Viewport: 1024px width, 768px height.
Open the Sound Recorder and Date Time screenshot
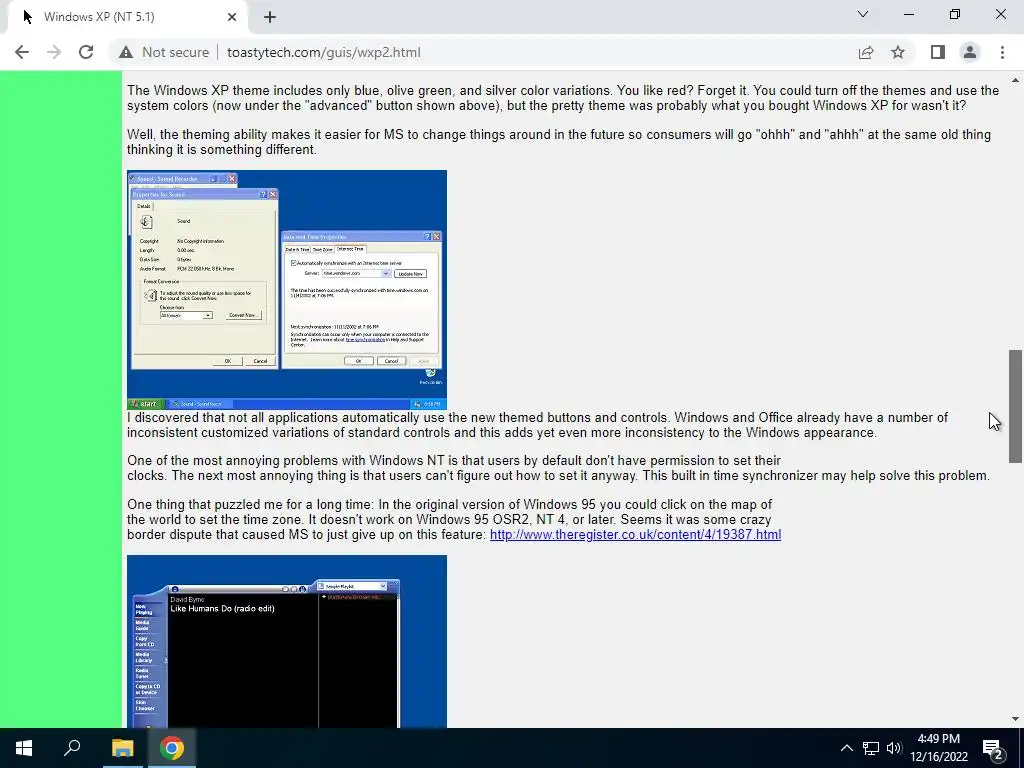[x=287, y=290]
